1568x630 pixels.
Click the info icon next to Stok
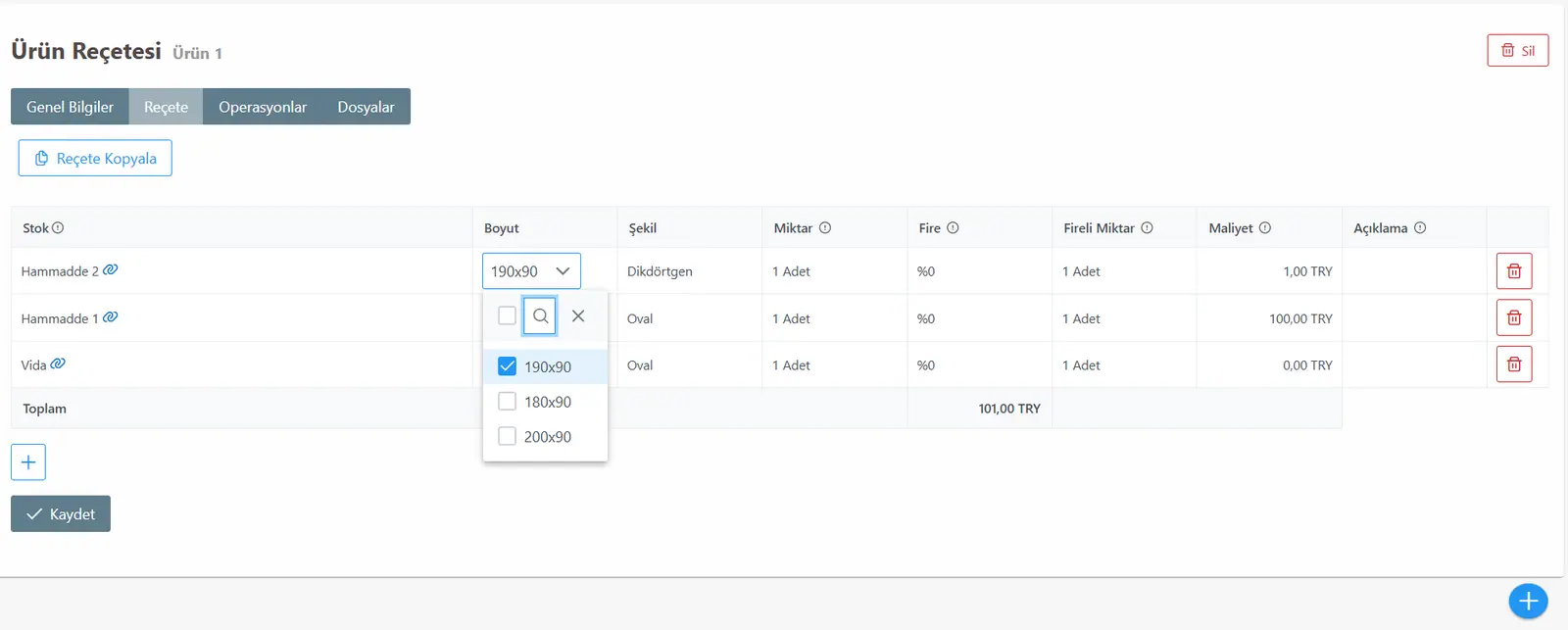pyautogui.click(x=58, y=227)
